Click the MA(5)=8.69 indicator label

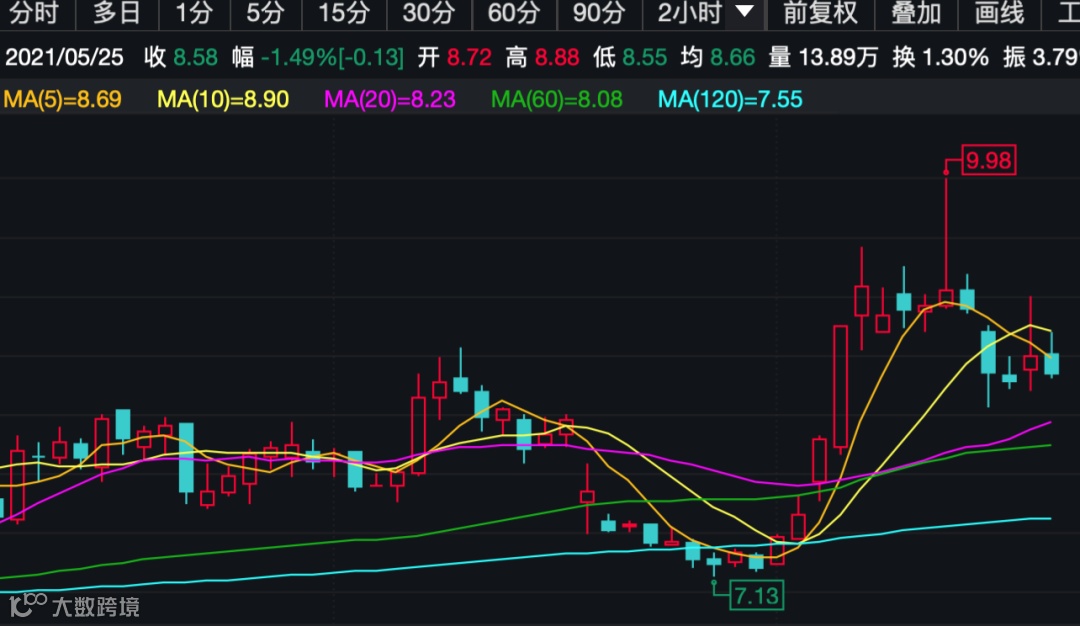click(x=63, y=99)
